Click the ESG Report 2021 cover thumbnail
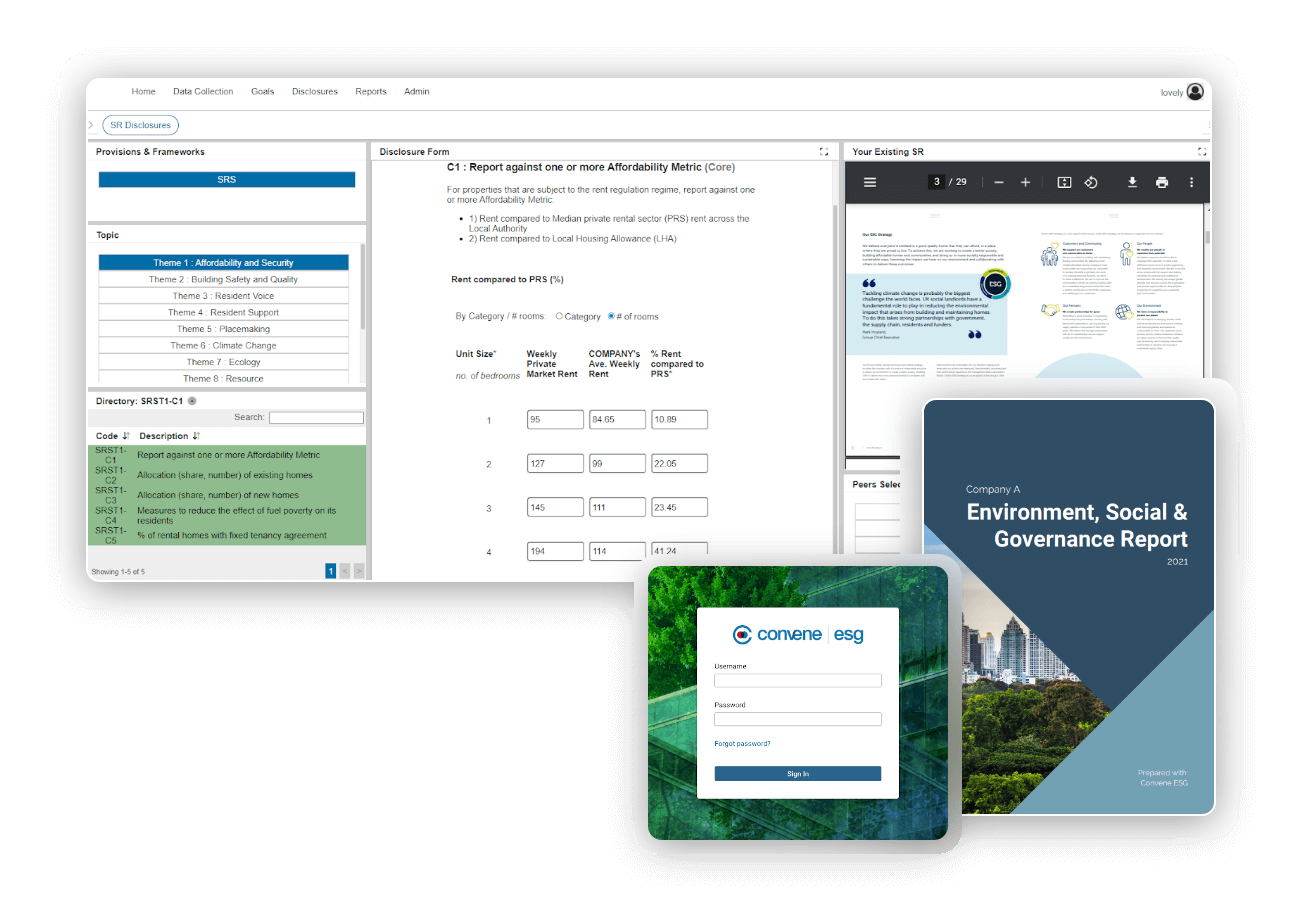Image resolution: width=1298 pixels, height=920 pixels. coord(1069,607)
